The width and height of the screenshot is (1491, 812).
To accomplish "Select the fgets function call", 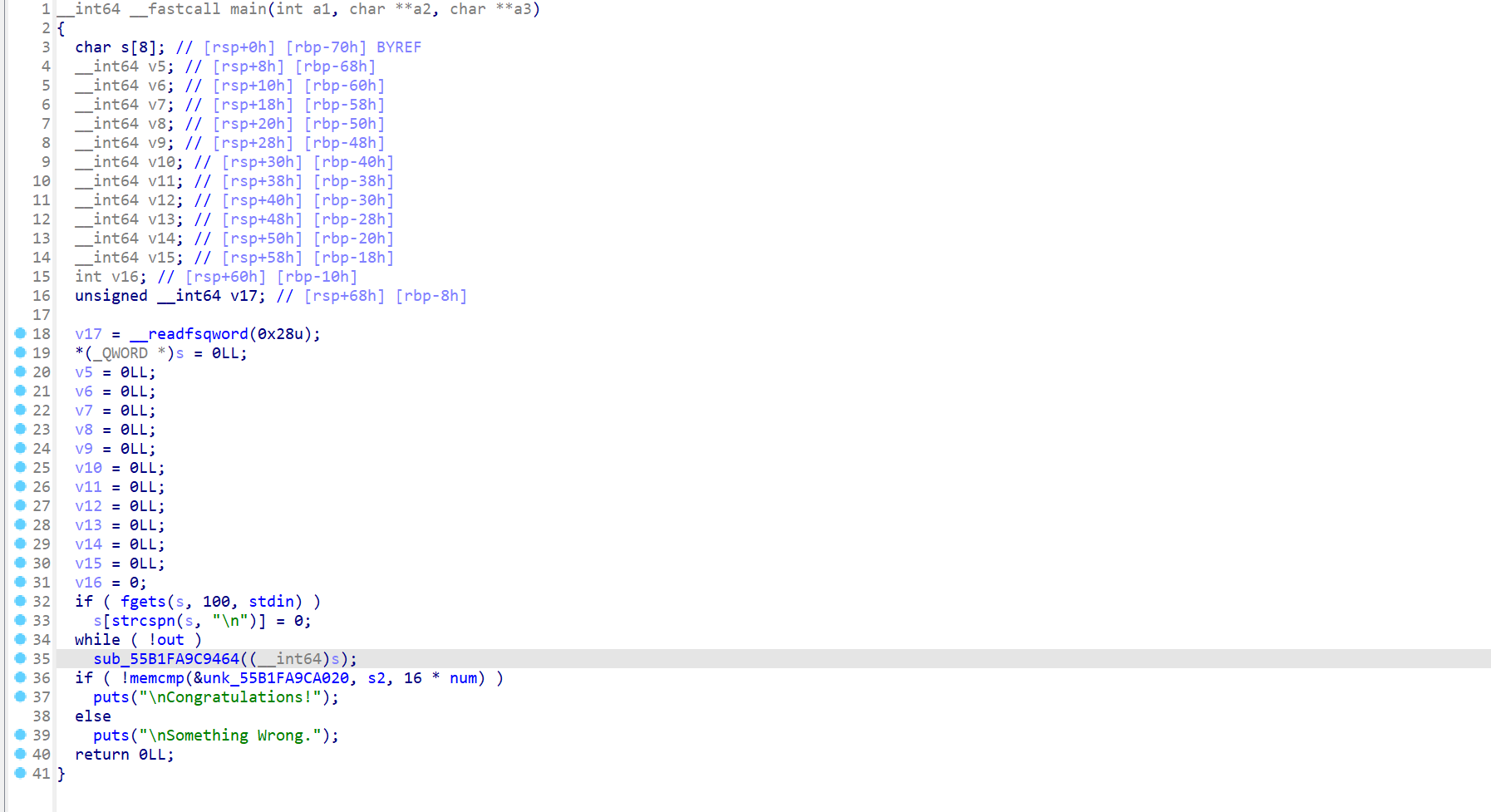I will click(143, 602).
